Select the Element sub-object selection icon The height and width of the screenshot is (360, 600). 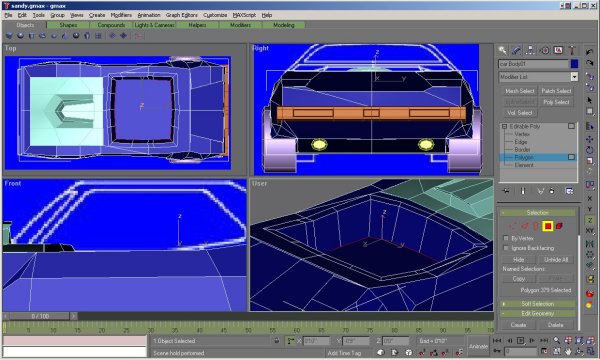[559, 226]
